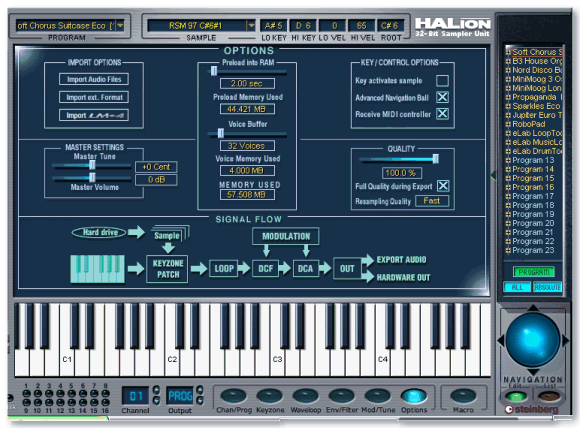This screenshot has height=428, width=580.
Task: Click Import Audio Files button
Action: click(94, 79)
